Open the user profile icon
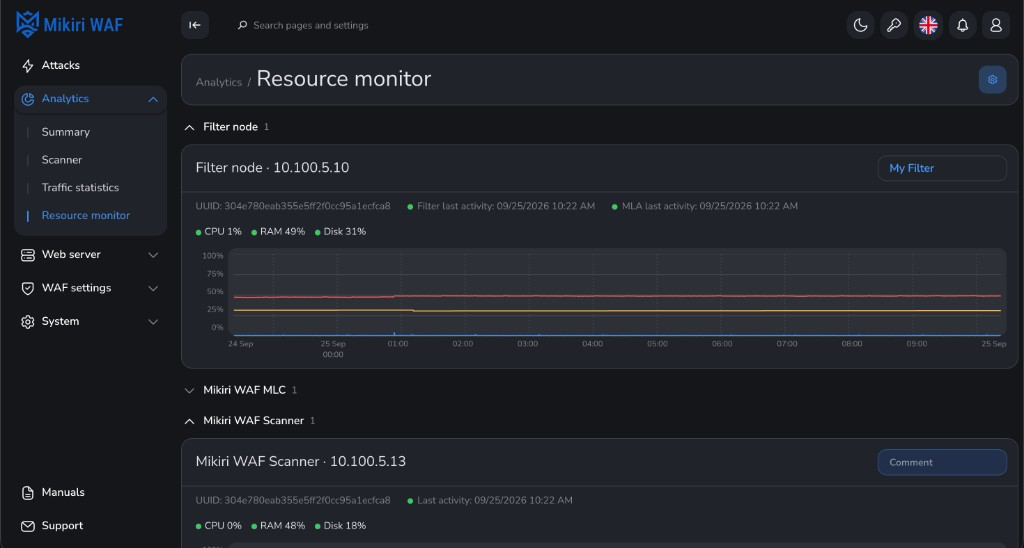Screen dimensions: 1024x548 [996, 25]
